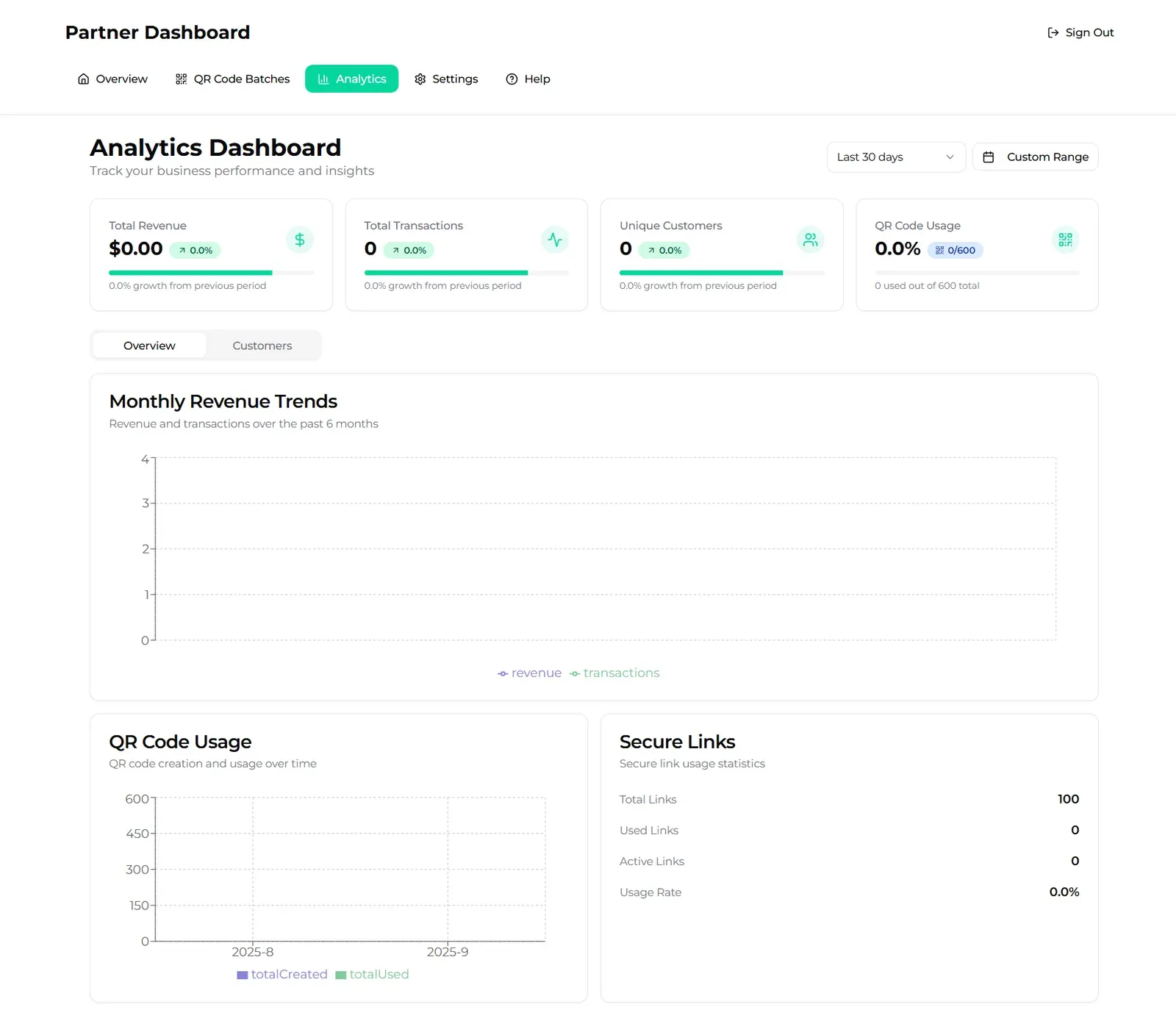Click the 0/600 usage badge
The width and height of the screenshot is (1176, 1021).
tap(955, 250)
